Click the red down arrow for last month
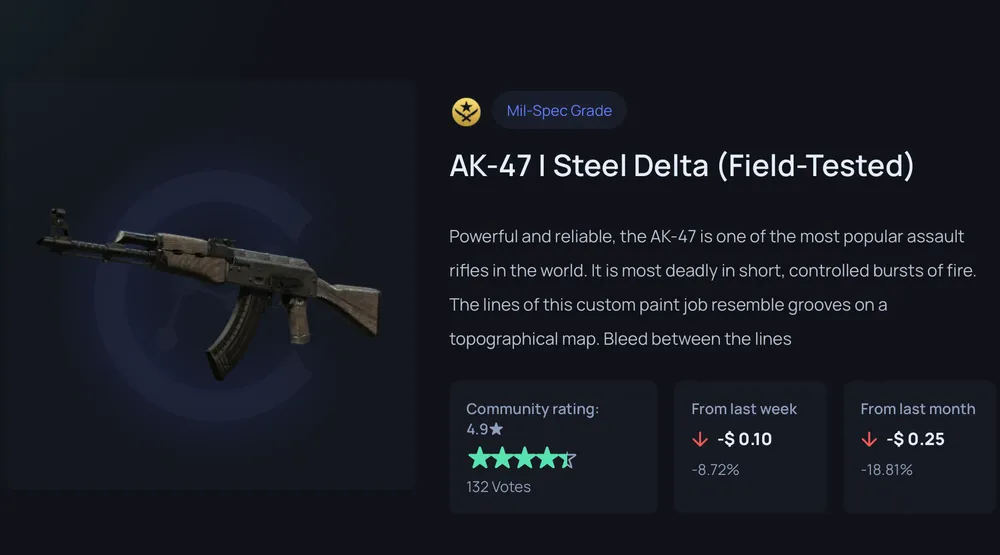Viewport: 1000px width, 555px height. (869, 440)
